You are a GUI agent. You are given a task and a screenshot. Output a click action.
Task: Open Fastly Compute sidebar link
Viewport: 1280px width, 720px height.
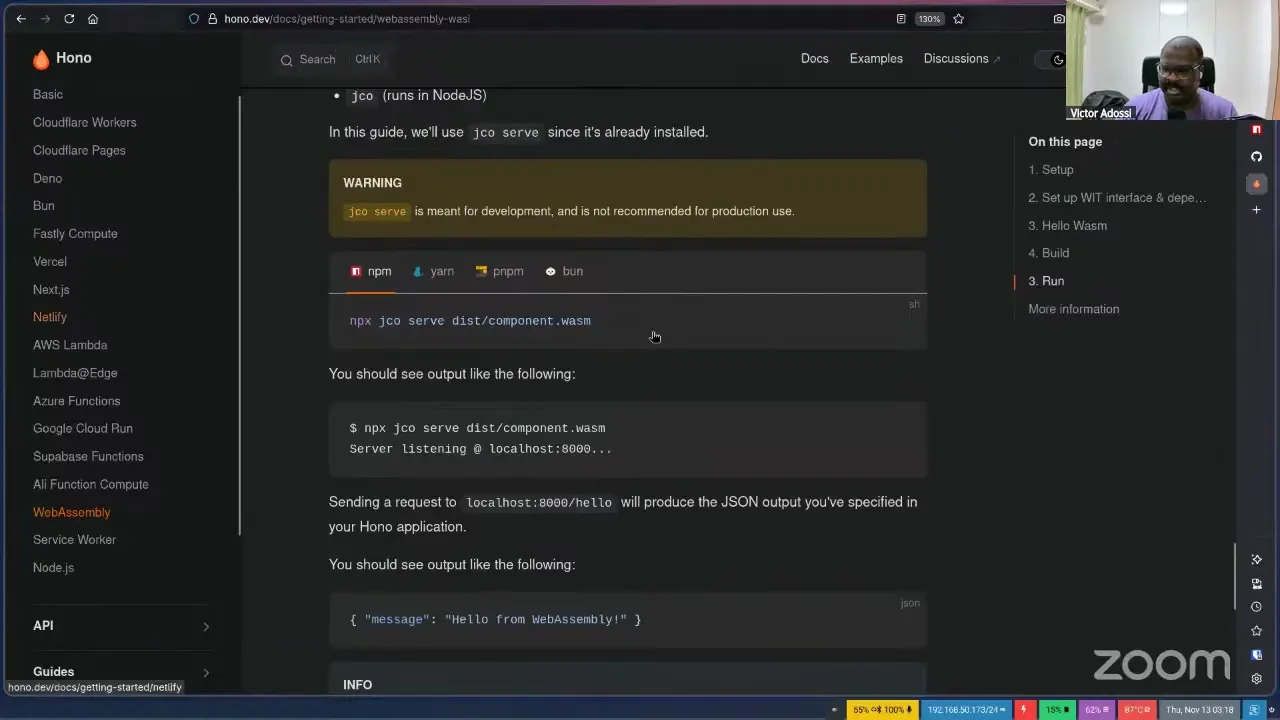tap(75, 234)
